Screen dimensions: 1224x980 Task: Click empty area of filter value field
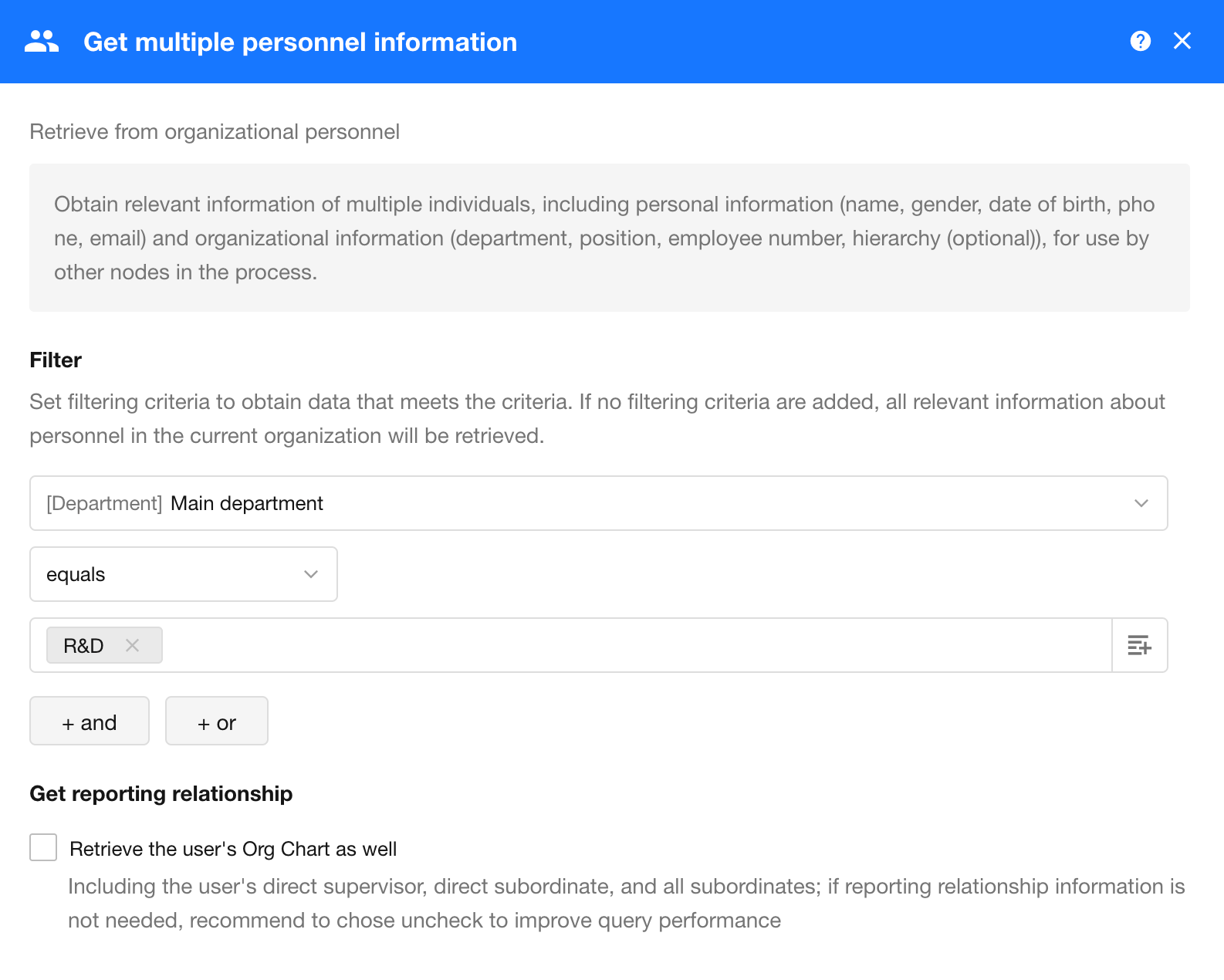coord(633,645)
